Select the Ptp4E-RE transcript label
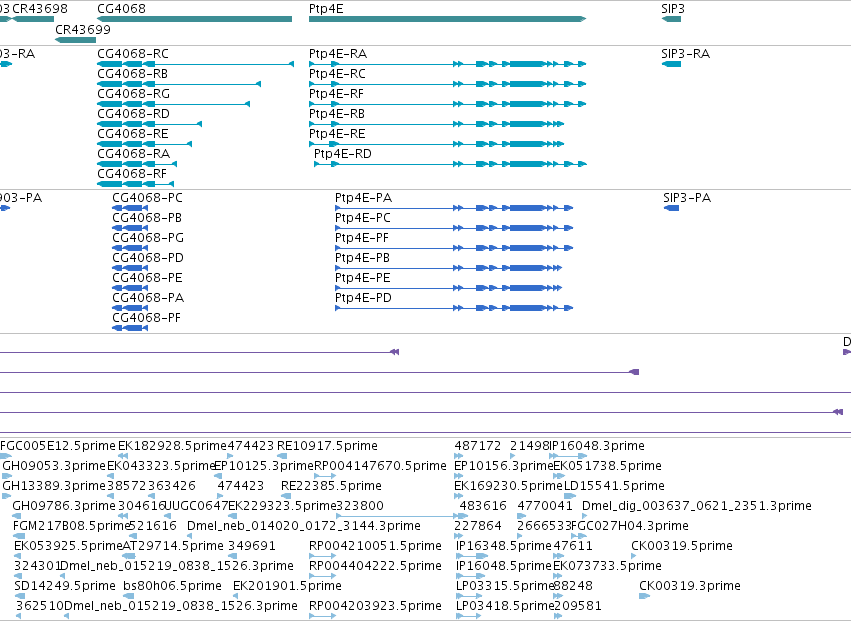 point(336,134)
